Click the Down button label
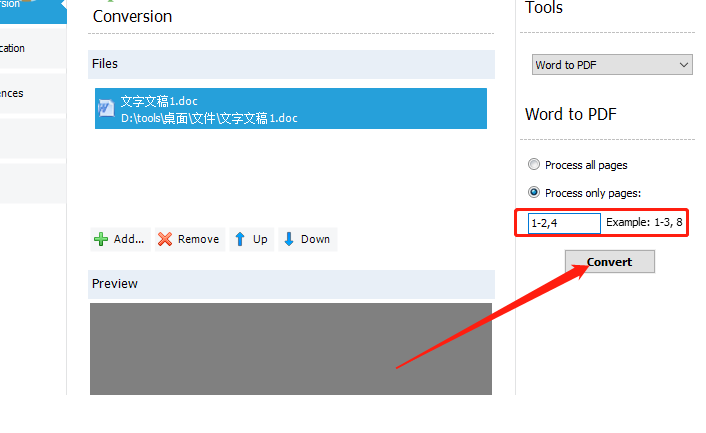The width and height of the screenshot is (706, 433). click(315, 239)
